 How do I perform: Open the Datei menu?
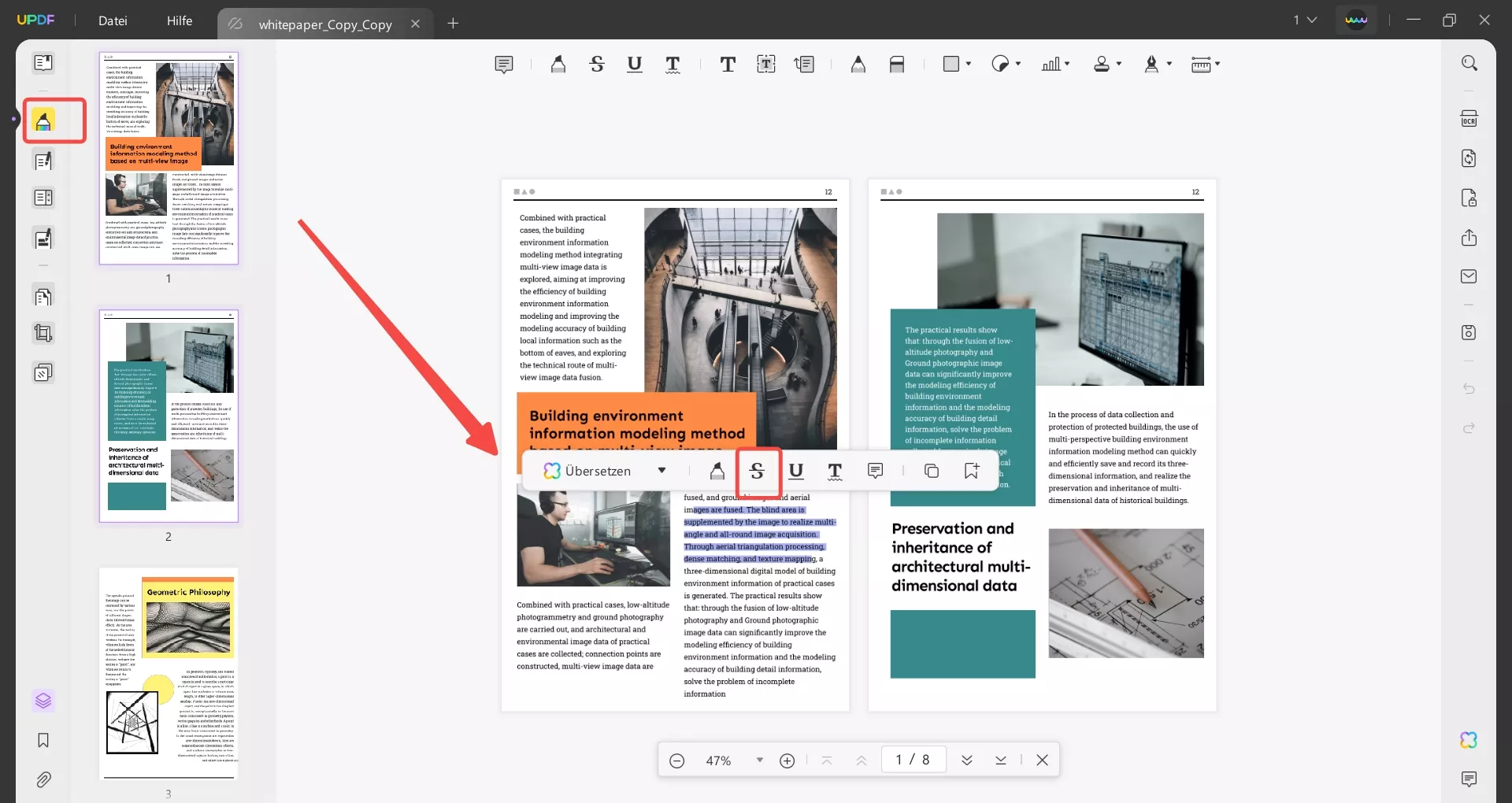pos(113,20)
